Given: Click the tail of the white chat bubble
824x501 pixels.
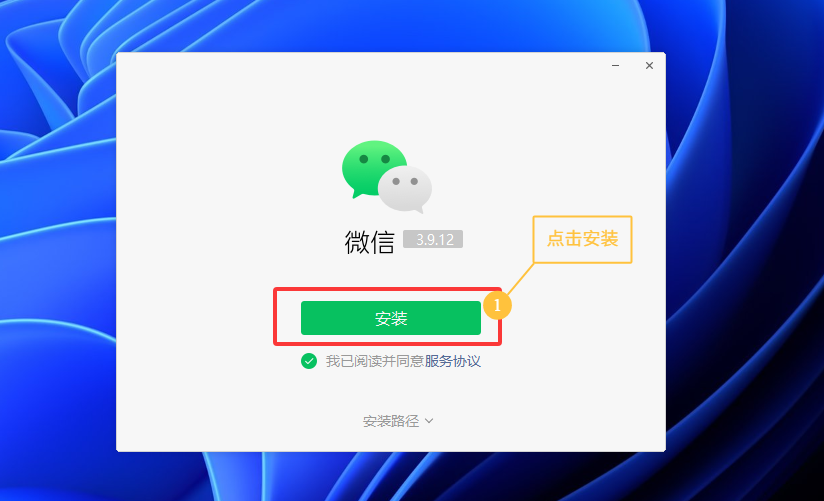Looking at the screenshot, I should coord(419,210).
